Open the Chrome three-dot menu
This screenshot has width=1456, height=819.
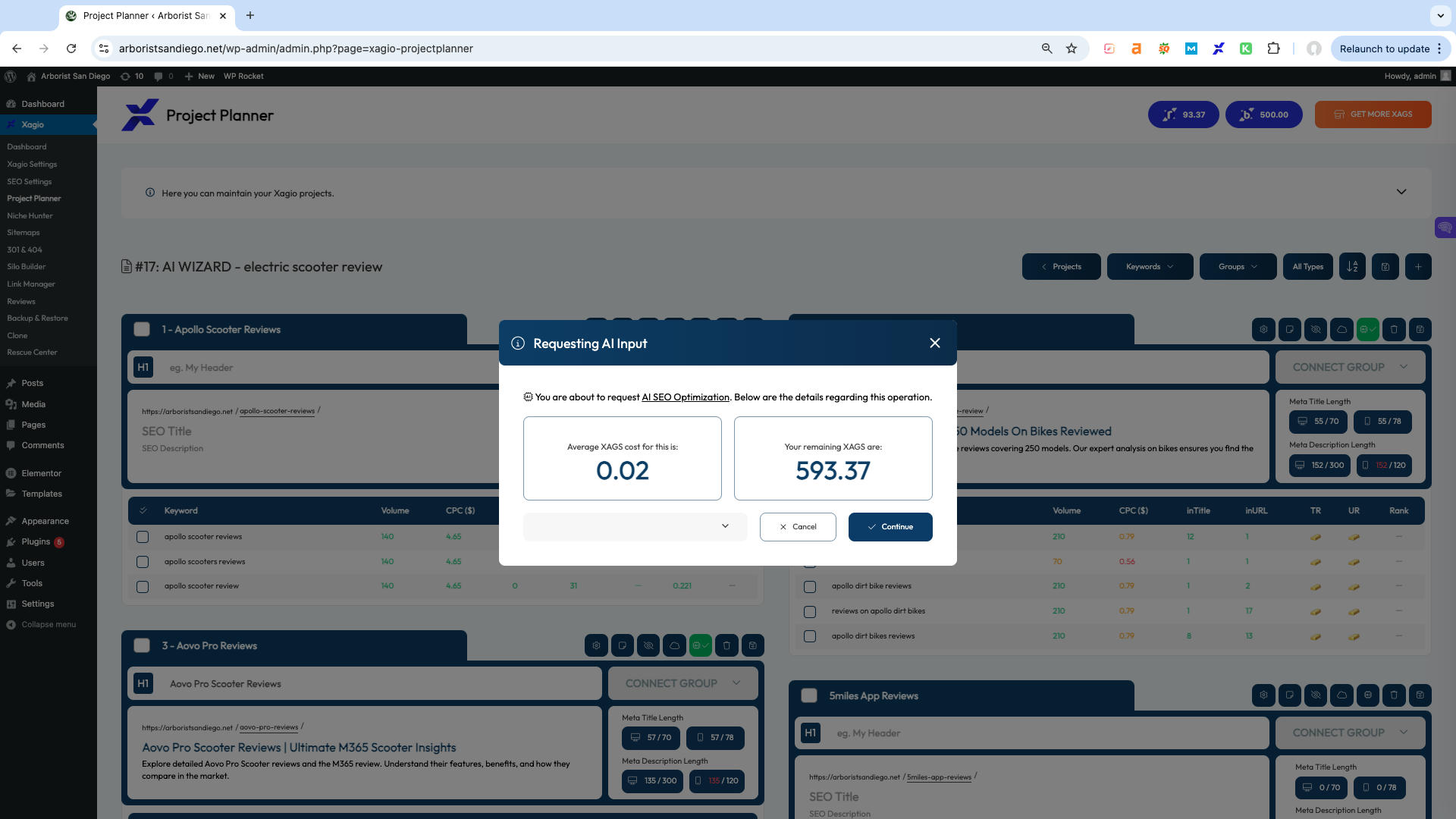(x=1439, y=49)
